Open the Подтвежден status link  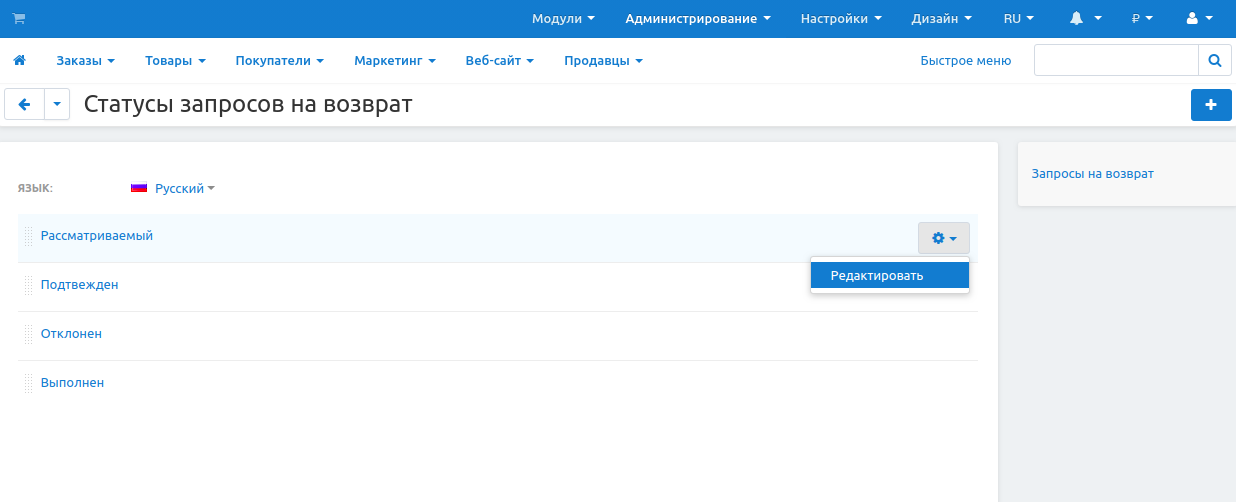point(79,285)
